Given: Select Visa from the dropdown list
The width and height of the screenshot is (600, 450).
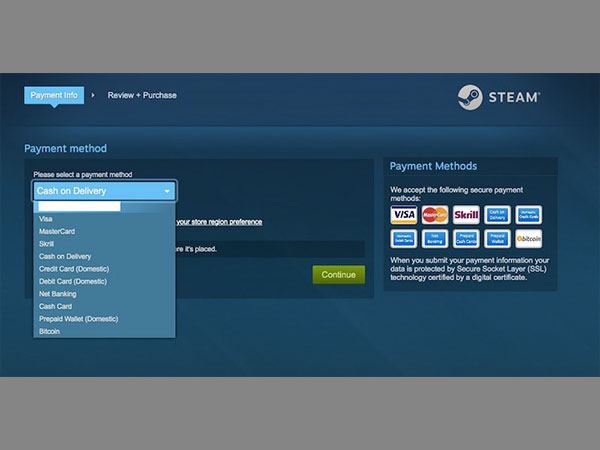Looking at the screenshot, I should [104, 219].
